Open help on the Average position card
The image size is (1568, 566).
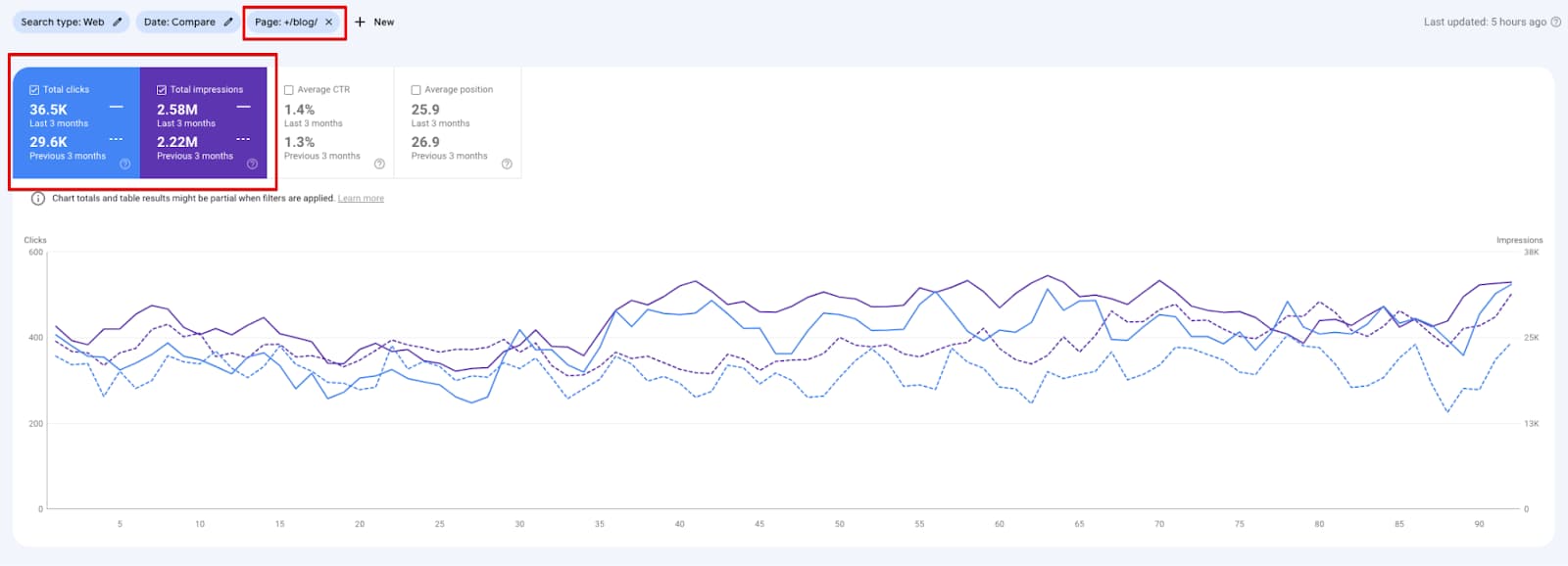point(508,165)
